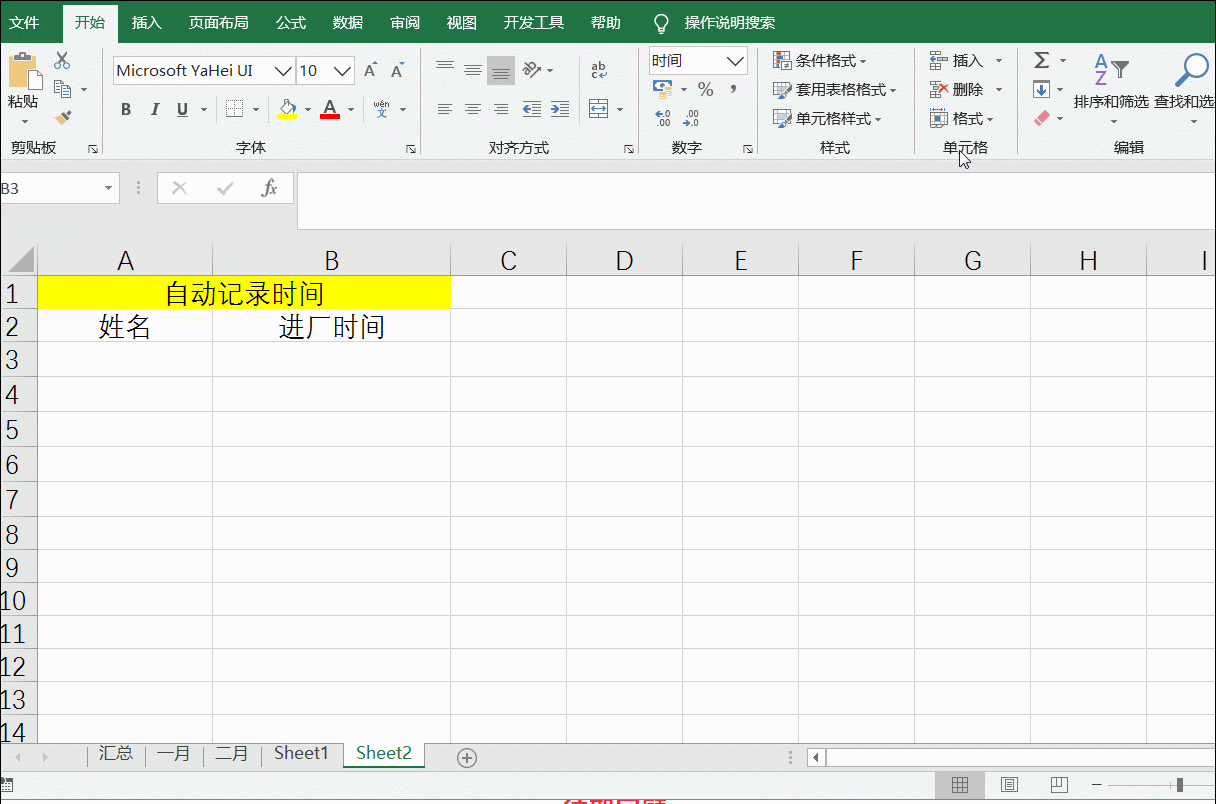Click the Copy icon in clipboard group
The width and height of the screenshot is (1216, 804).
coord(63,89)
